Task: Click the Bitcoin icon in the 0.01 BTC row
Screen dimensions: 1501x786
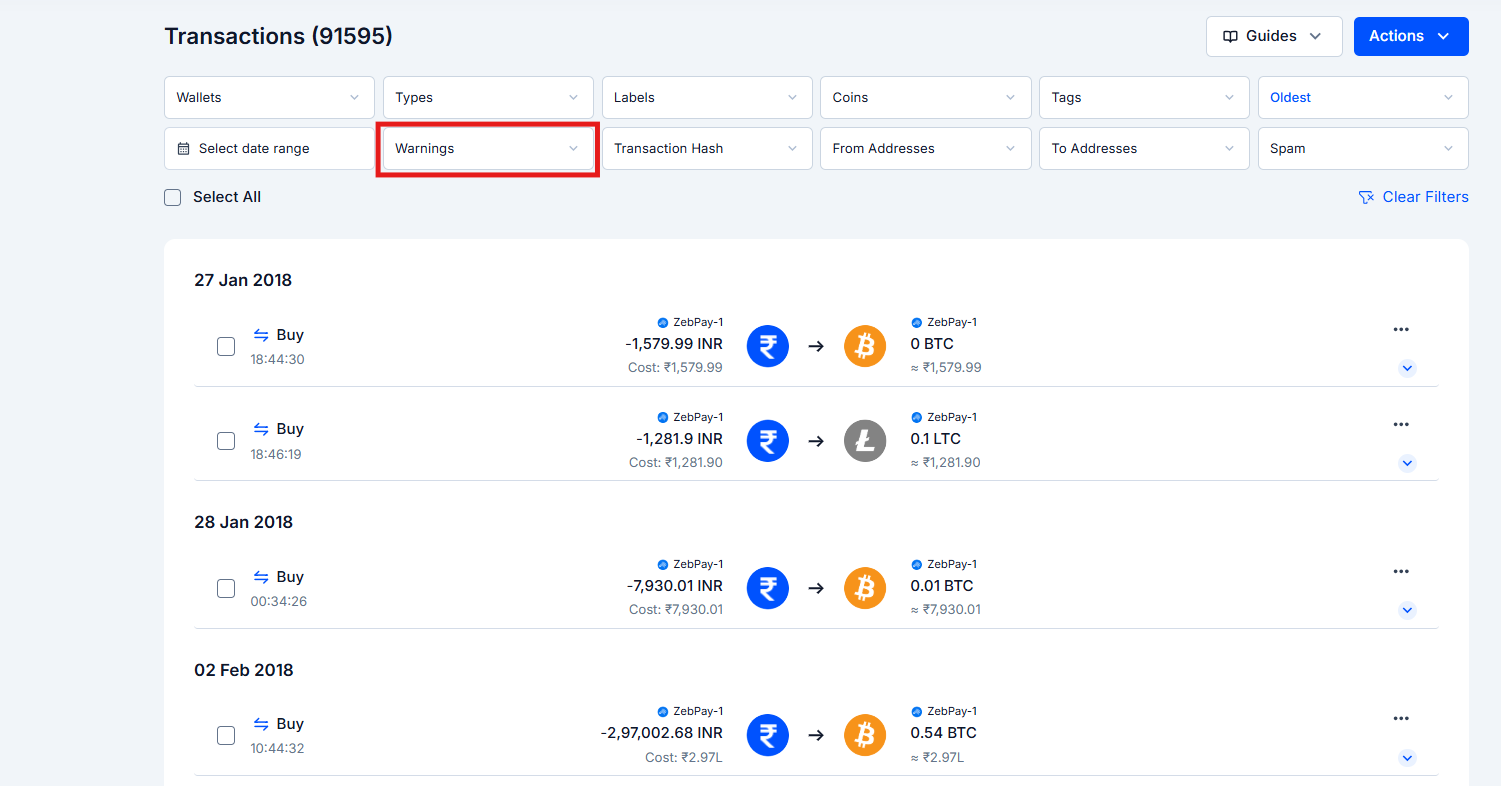Action: click(865, 588)
